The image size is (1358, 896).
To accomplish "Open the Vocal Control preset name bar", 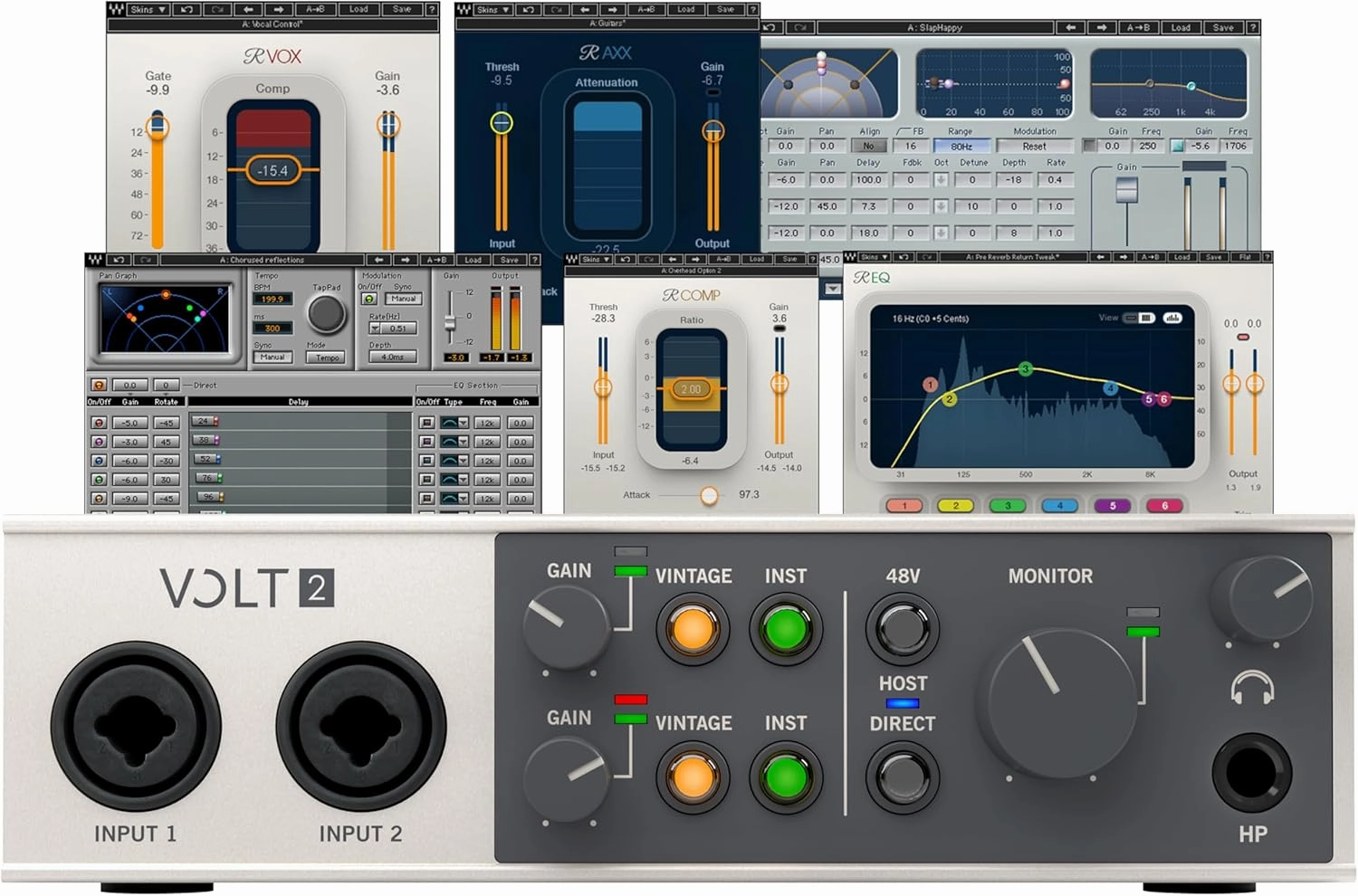I will coord(273,24).
